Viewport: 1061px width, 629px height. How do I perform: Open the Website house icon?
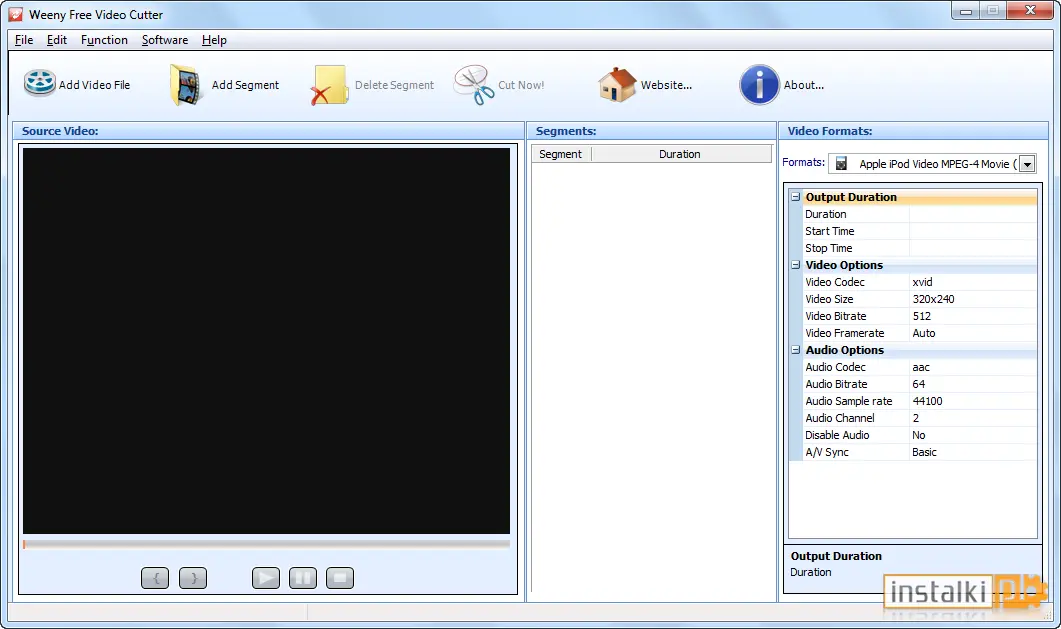click(x=617, y=85)
